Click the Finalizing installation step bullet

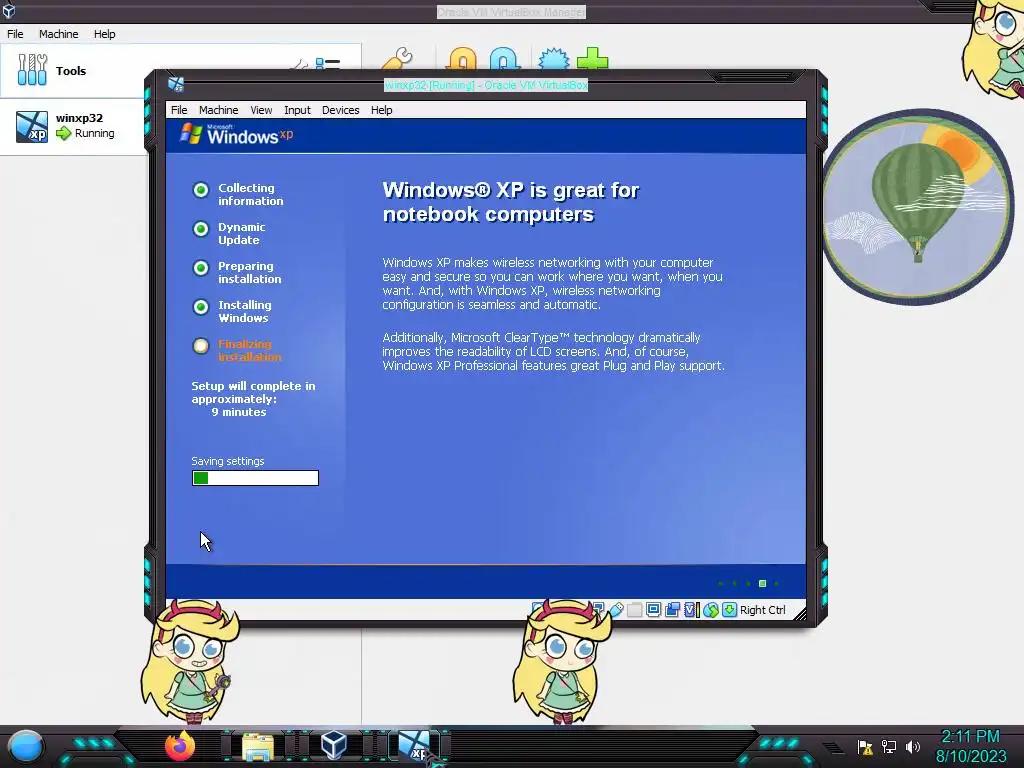point(200,345)
